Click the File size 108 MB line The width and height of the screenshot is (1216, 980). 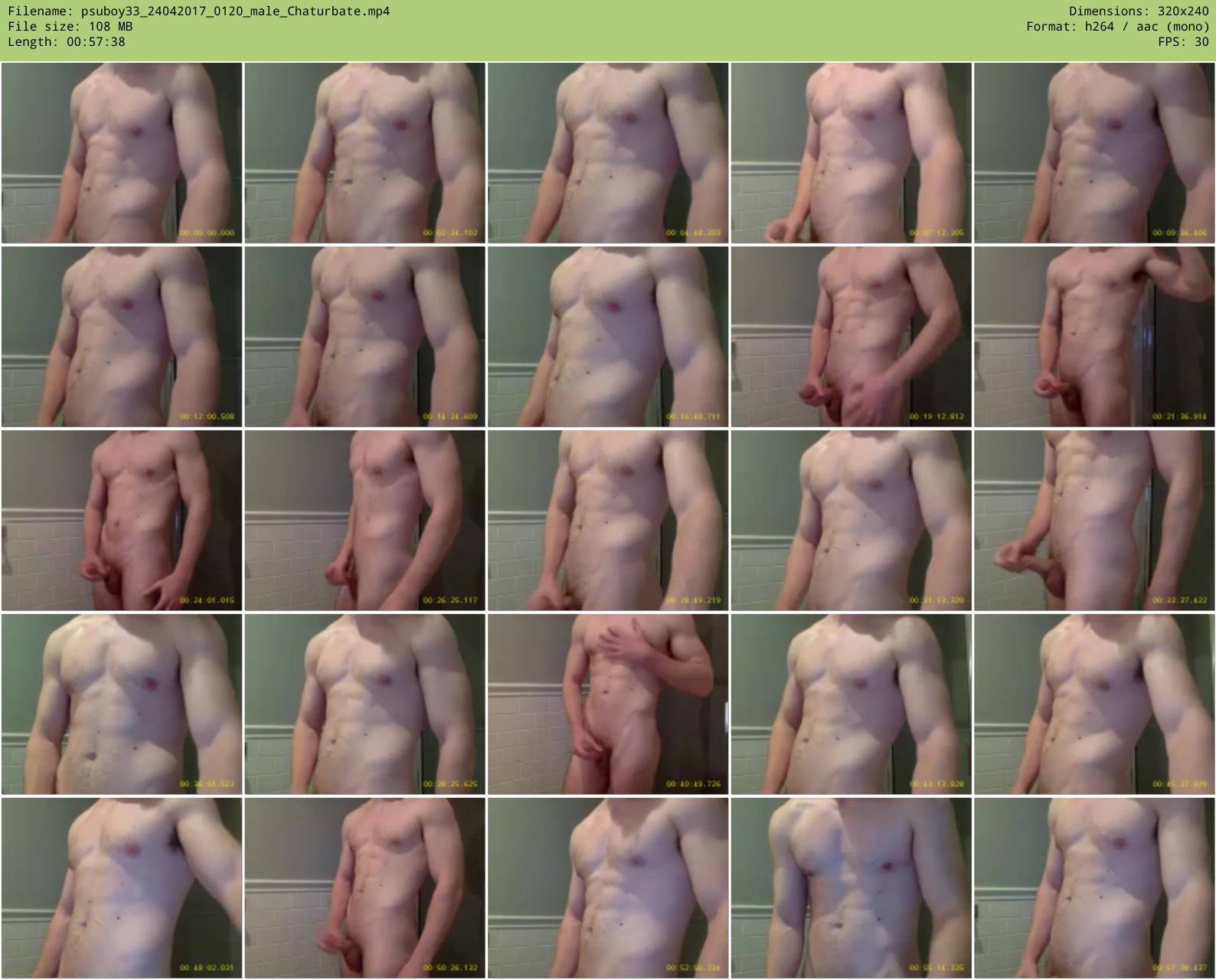pos(70,27)
